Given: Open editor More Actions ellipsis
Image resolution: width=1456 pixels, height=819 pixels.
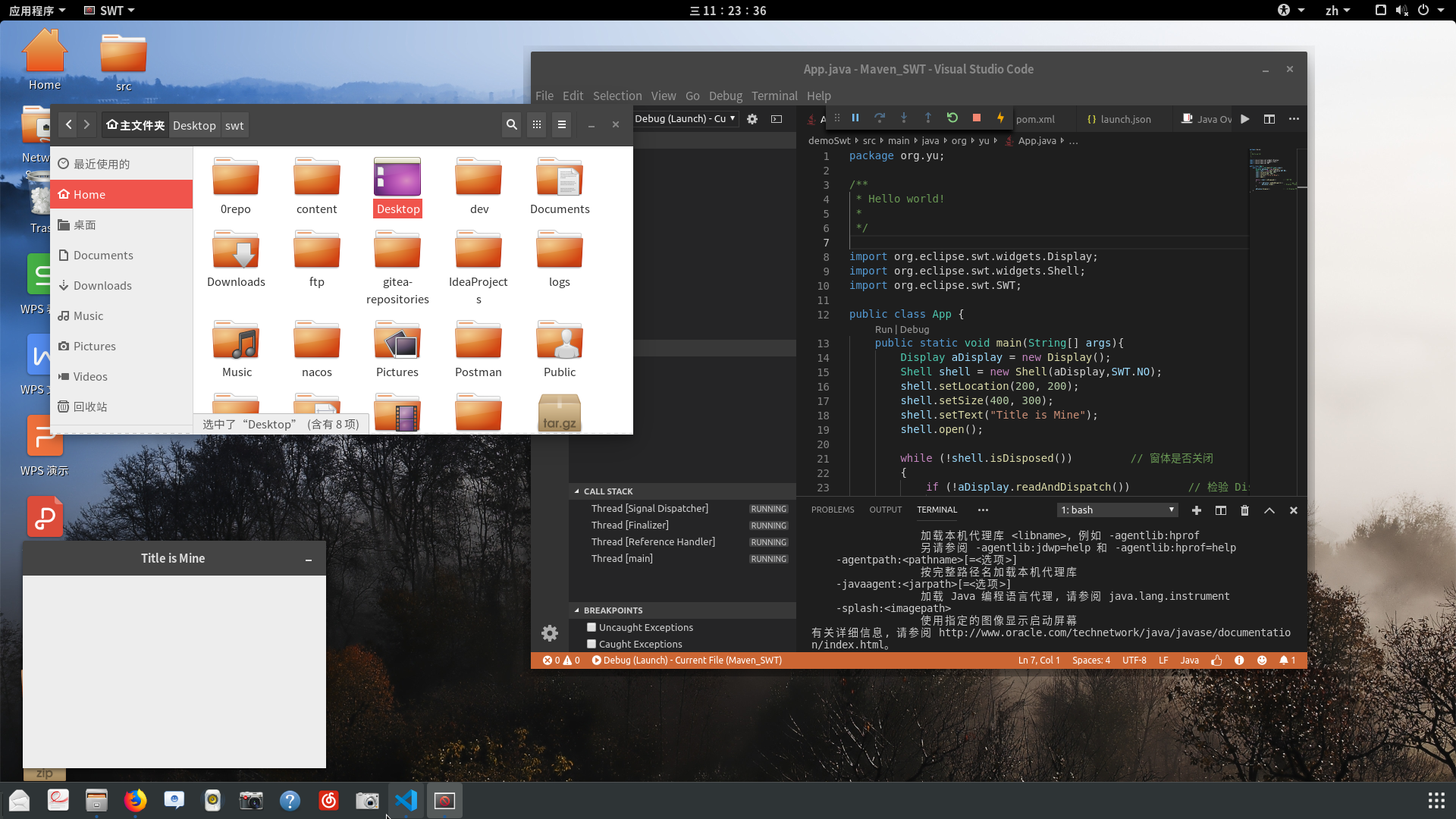Looking at the screenshot, I should [x=1294, y=119].
